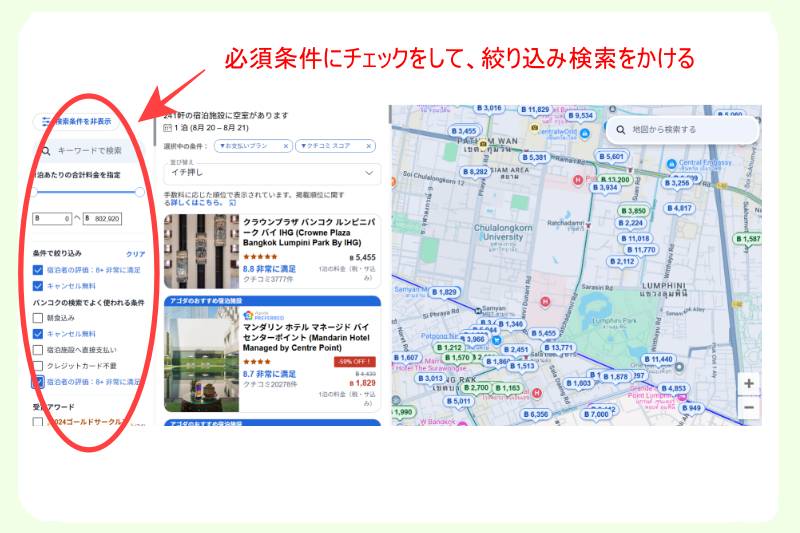Screen dimensions: 800x533
Task: Open the ฿ 5,381 map price marker
Action: tap(535, 158)
